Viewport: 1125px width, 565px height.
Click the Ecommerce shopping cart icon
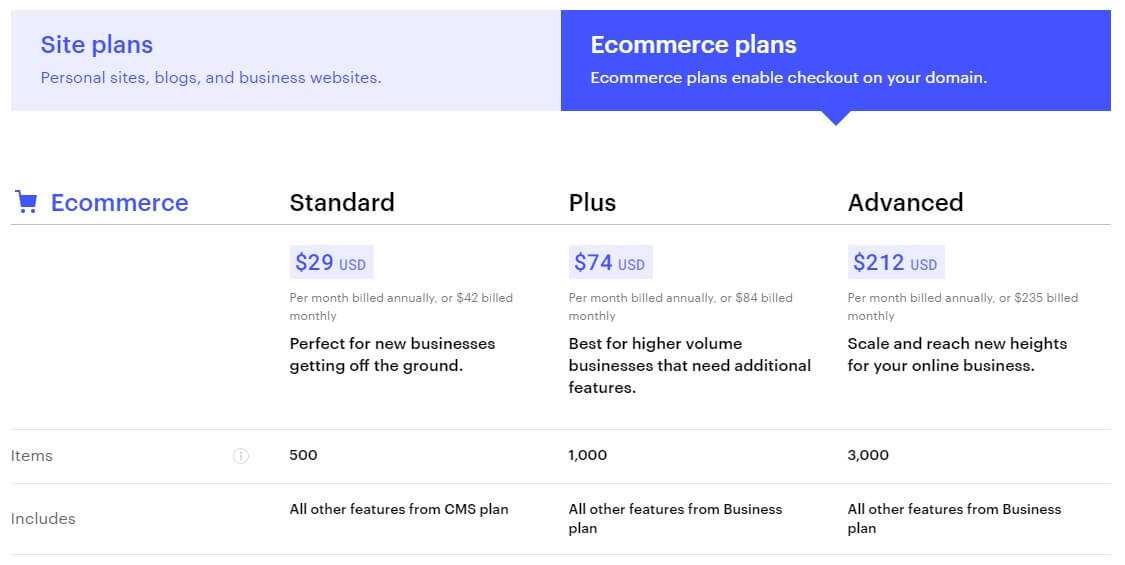tap(26, 202)
